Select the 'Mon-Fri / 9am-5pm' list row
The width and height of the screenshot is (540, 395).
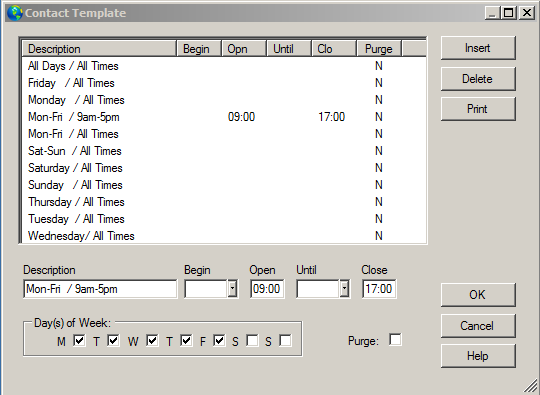coord(224,117)
